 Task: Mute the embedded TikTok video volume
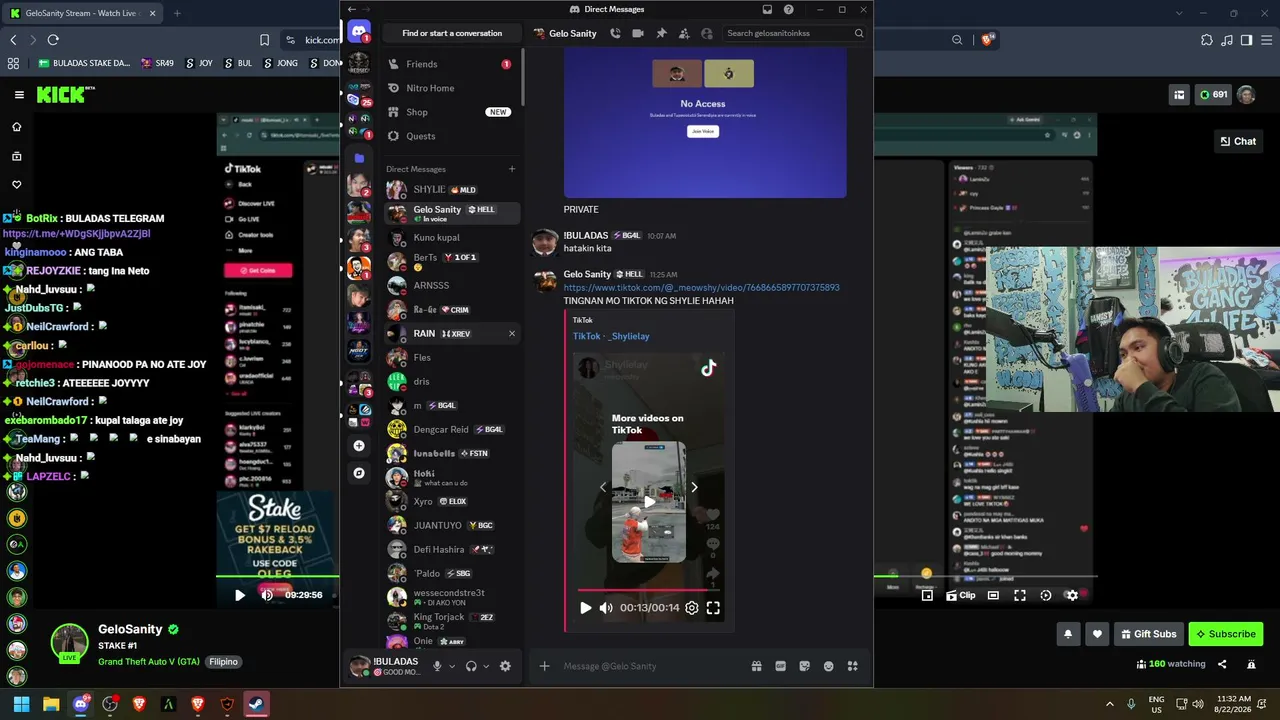tap(606, 607)
